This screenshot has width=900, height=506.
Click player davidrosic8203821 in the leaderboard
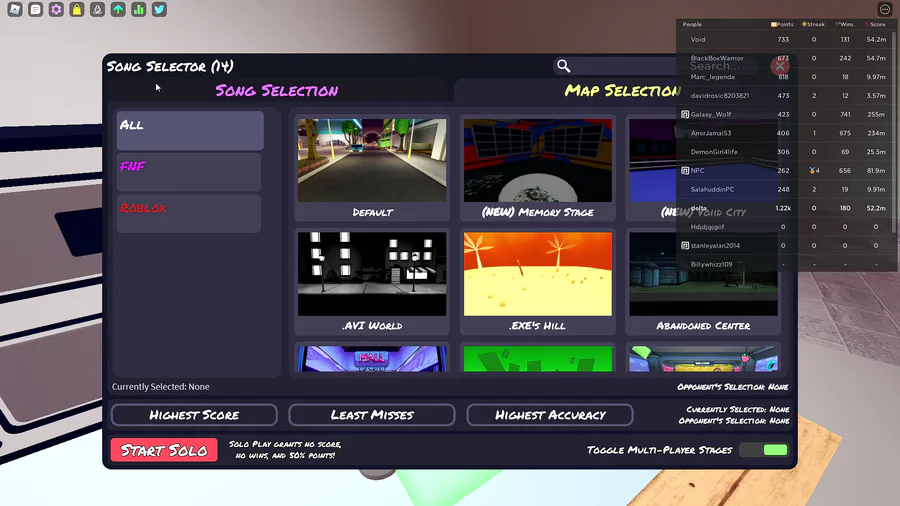tap(720, 96)
